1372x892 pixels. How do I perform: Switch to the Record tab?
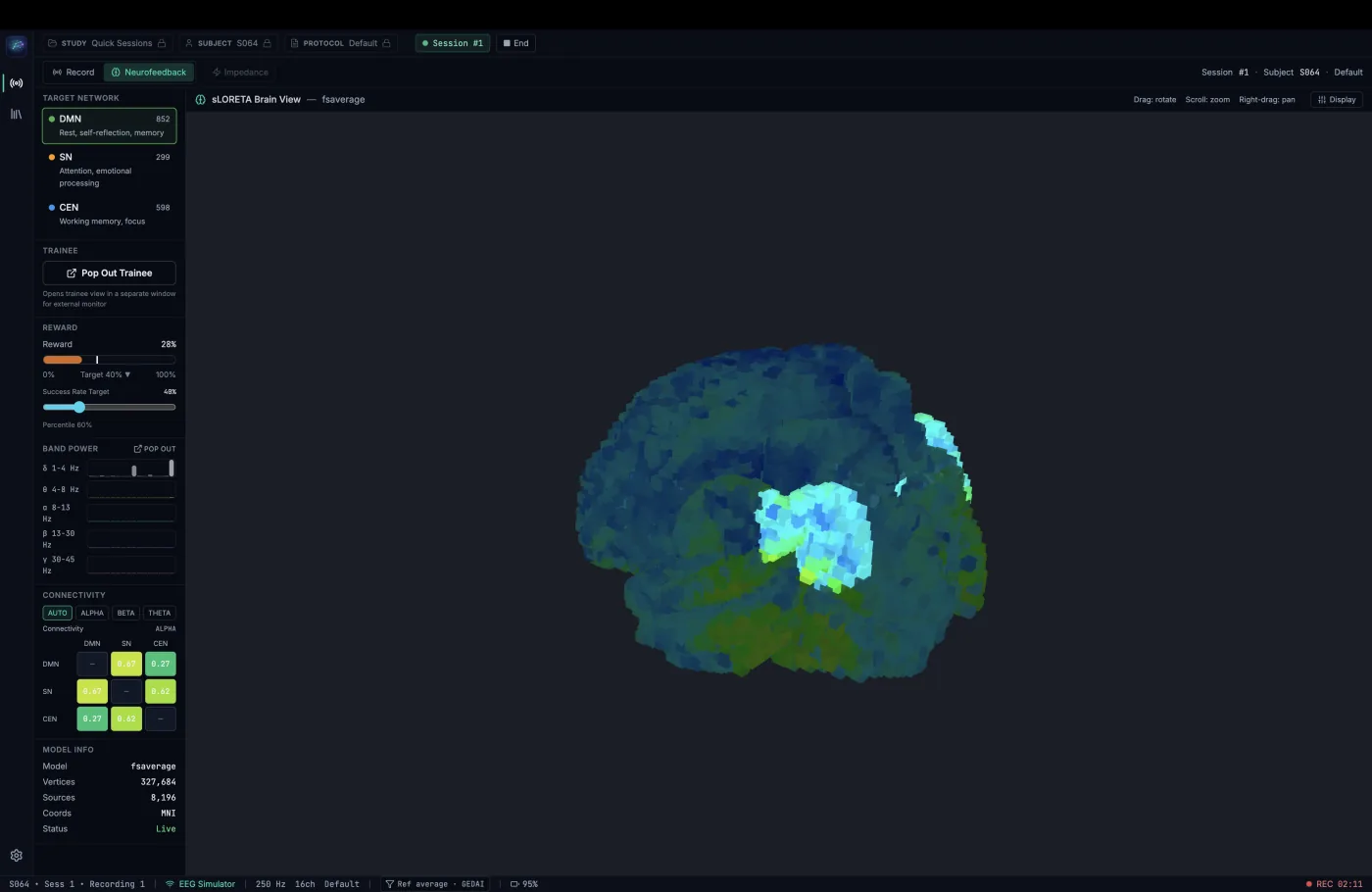[73, 73]
